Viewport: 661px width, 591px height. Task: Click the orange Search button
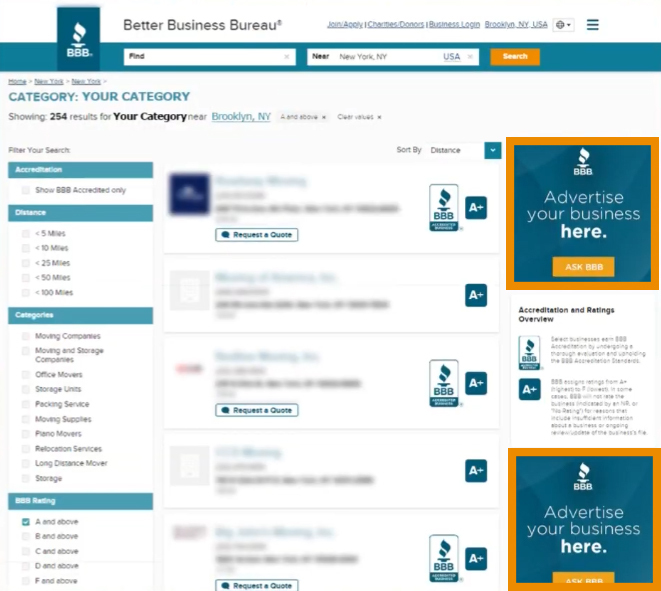coord(515,56)
